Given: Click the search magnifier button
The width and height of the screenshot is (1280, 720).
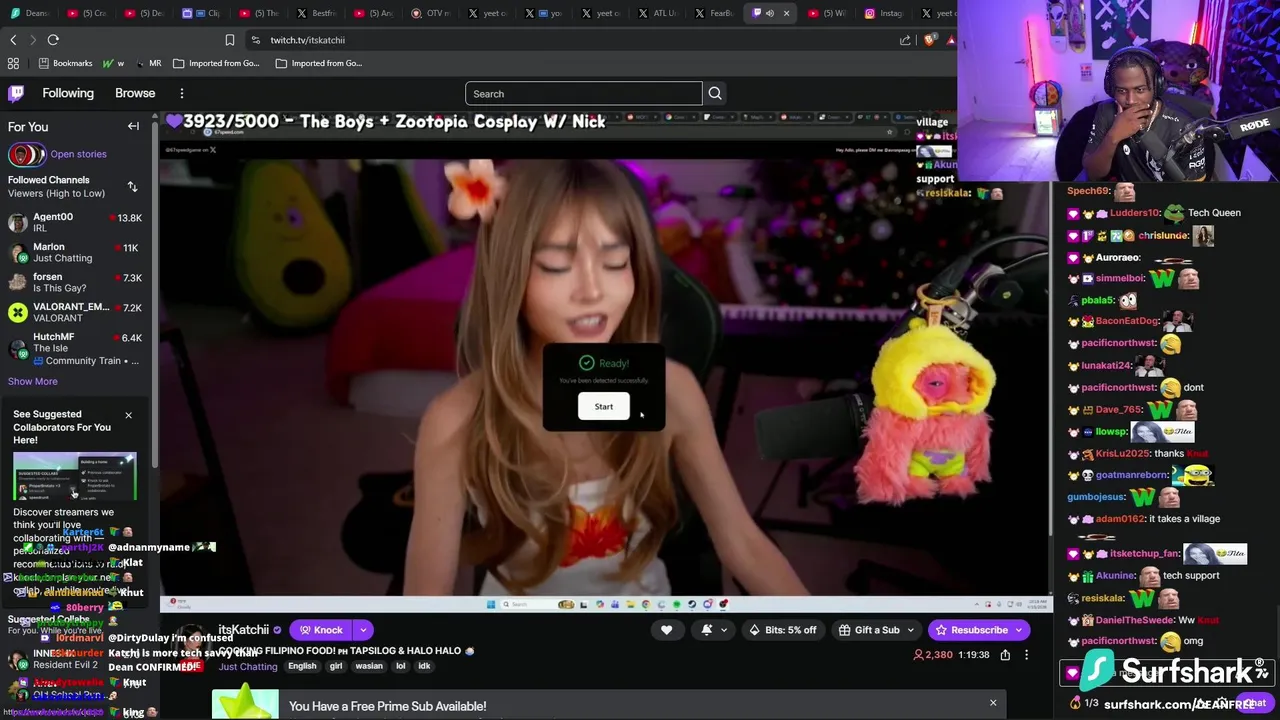Looking at the screenshot, I should (x=715, y=94).
